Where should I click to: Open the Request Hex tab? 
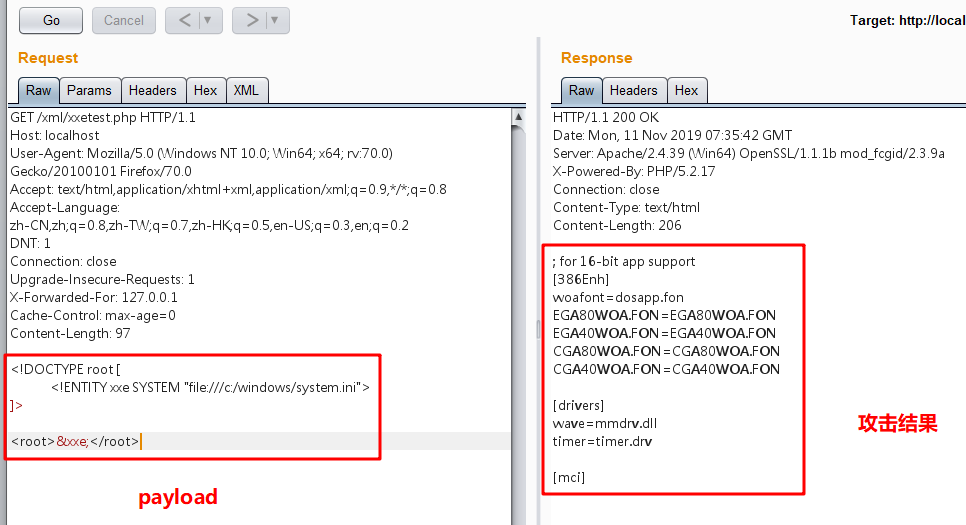205,91
